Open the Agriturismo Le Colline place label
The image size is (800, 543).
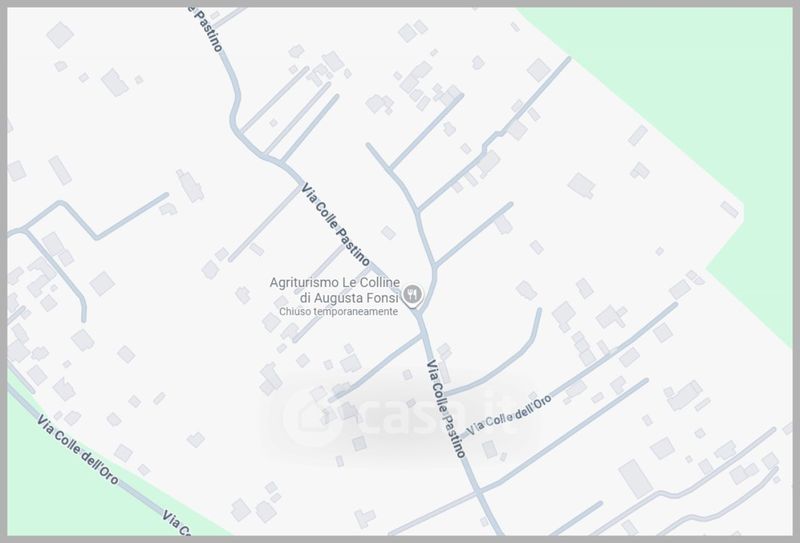click(335, 282)
